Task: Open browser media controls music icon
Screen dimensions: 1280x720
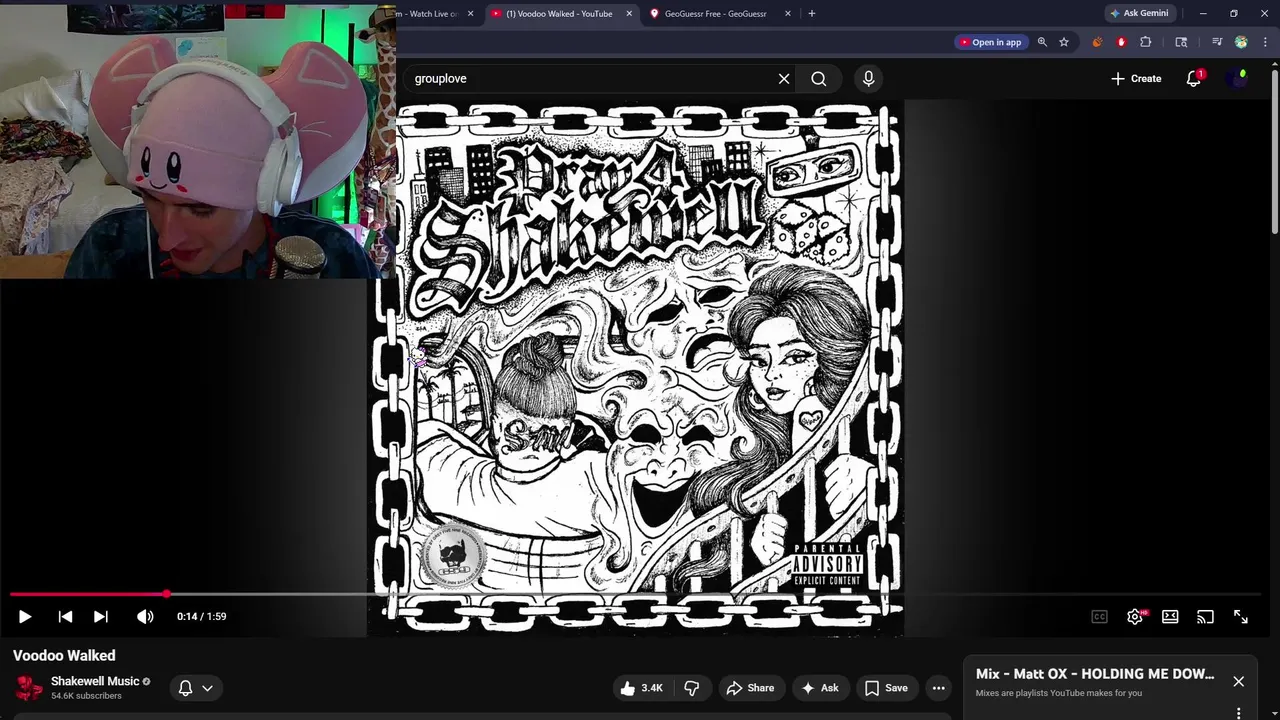Action: coord(1217,42)
